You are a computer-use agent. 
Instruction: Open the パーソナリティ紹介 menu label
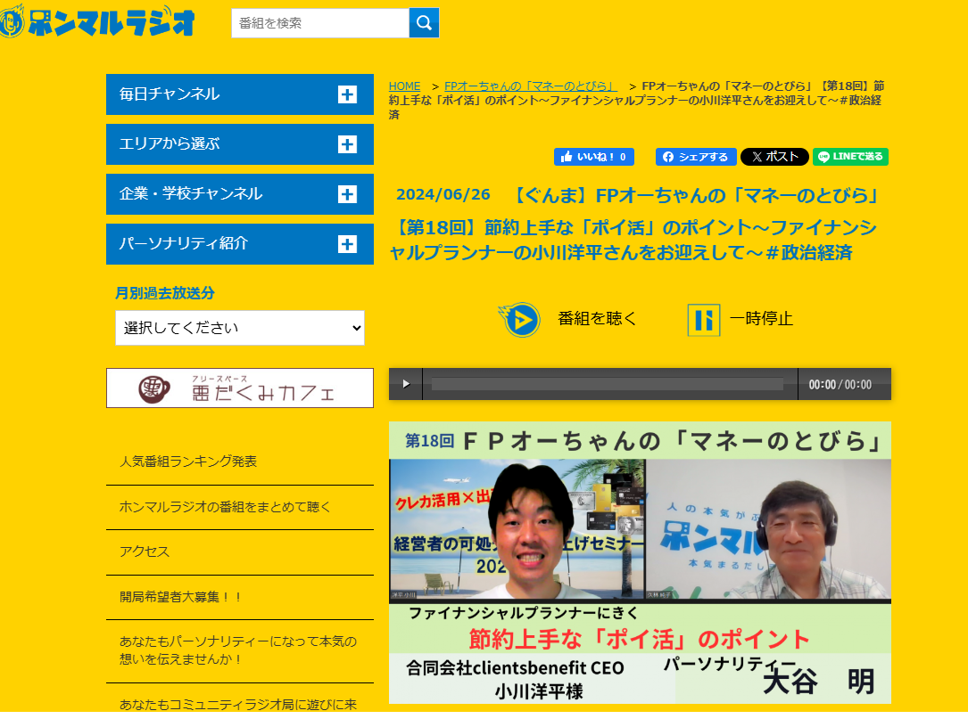pyautogui.click(x=183, y=243)
